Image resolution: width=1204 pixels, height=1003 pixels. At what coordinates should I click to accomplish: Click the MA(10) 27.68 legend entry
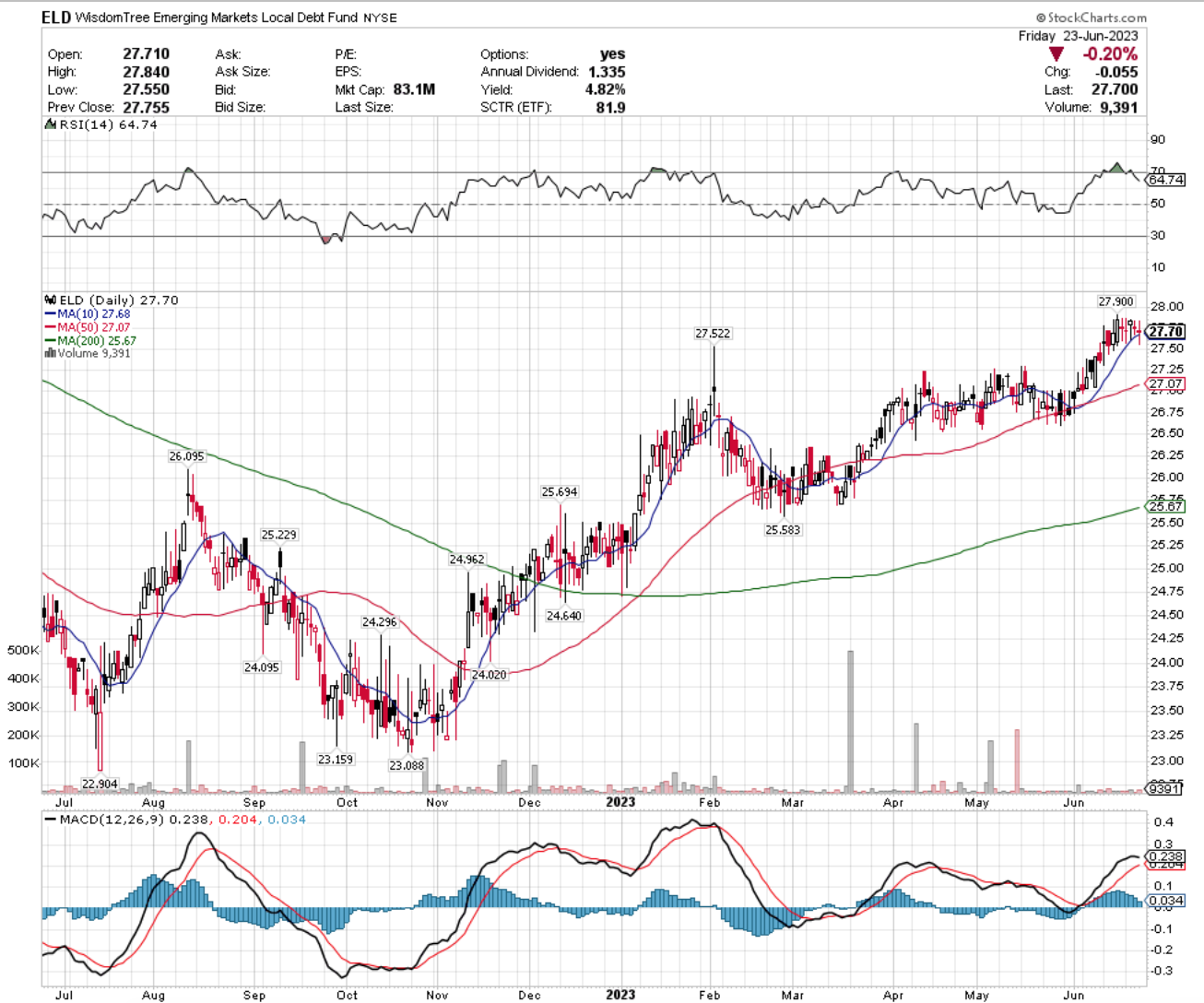[x=88, y=314]
